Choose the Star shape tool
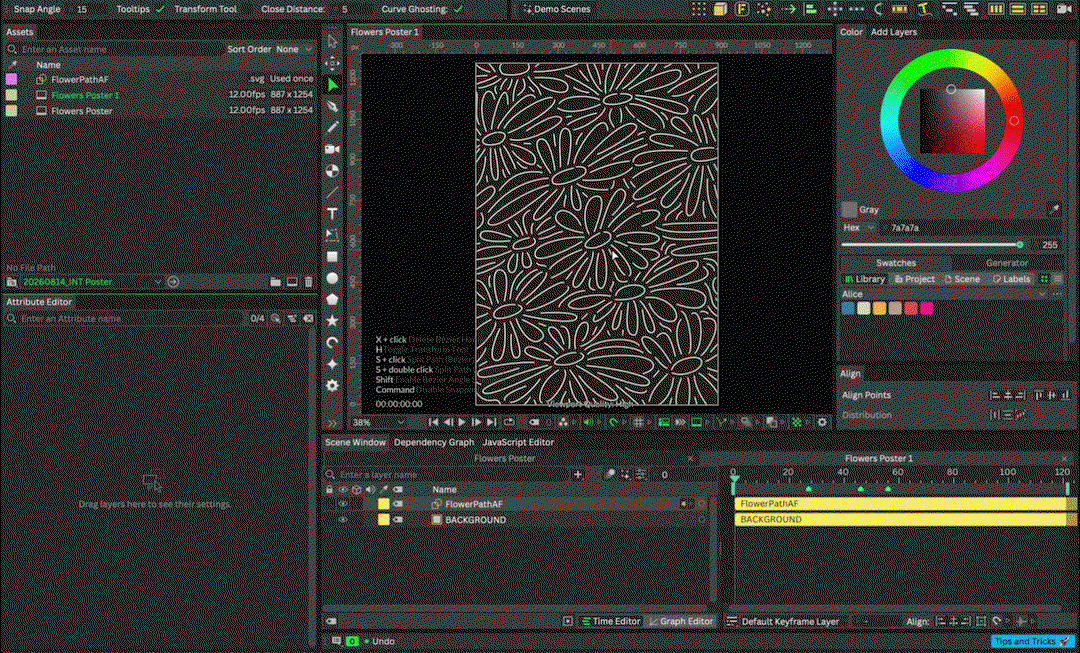Screen dimensions: 1080x653 (332, 320)
